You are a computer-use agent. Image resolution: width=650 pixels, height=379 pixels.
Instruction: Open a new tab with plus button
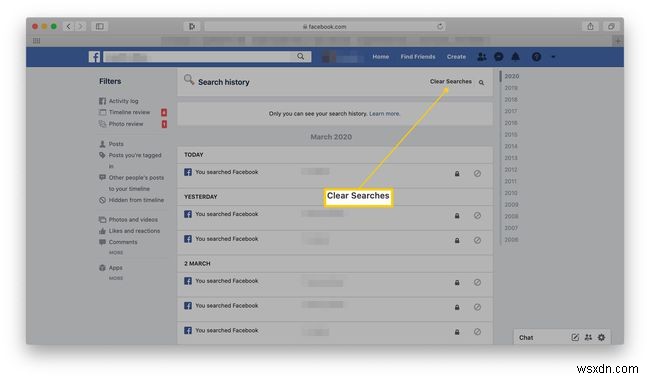(618, 41)
